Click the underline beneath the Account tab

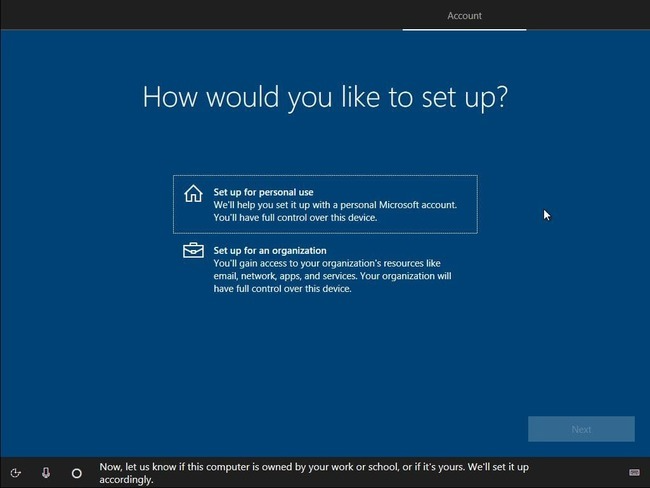[x=464, y=29]
